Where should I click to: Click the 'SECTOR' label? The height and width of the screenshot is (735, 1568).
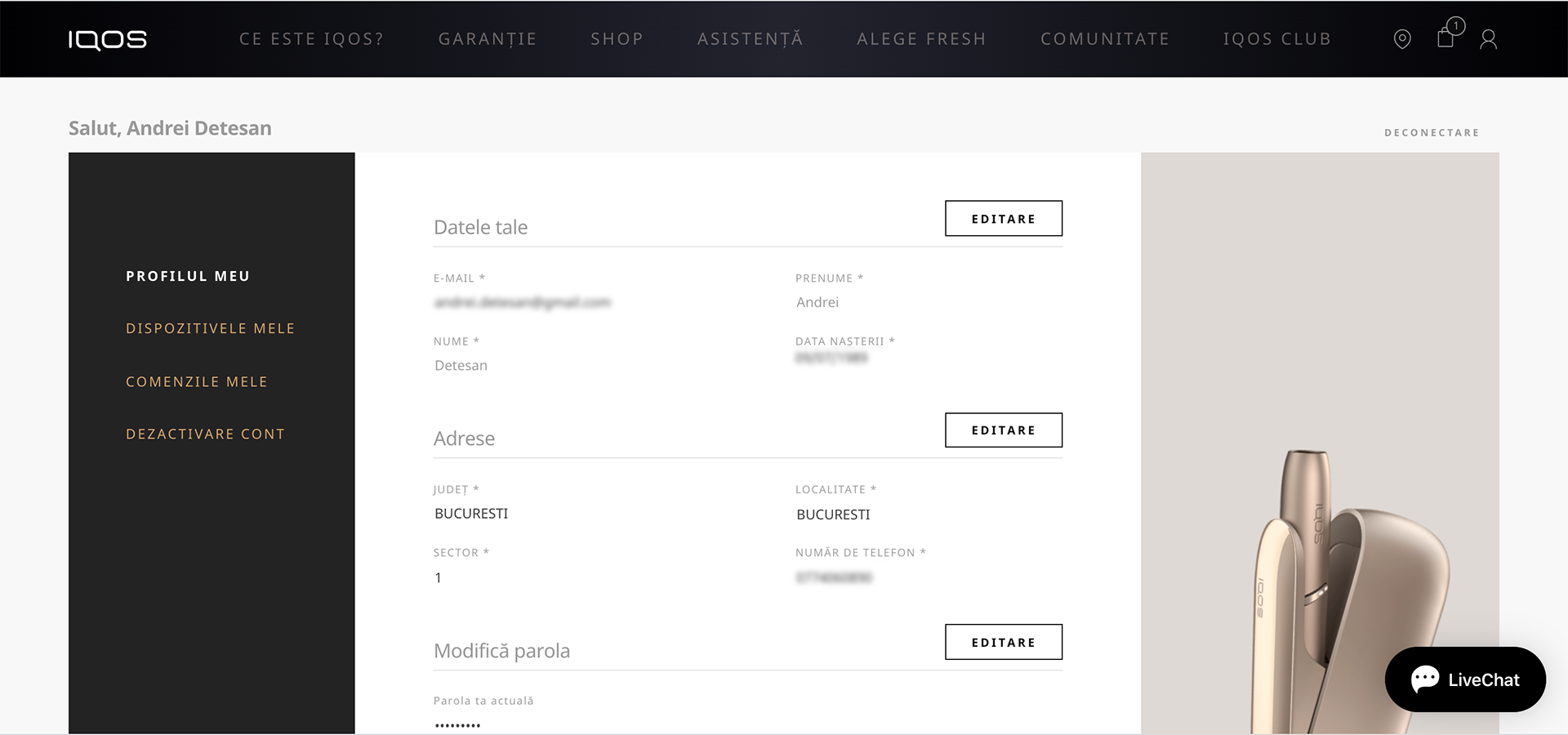[x=461, y=553]
